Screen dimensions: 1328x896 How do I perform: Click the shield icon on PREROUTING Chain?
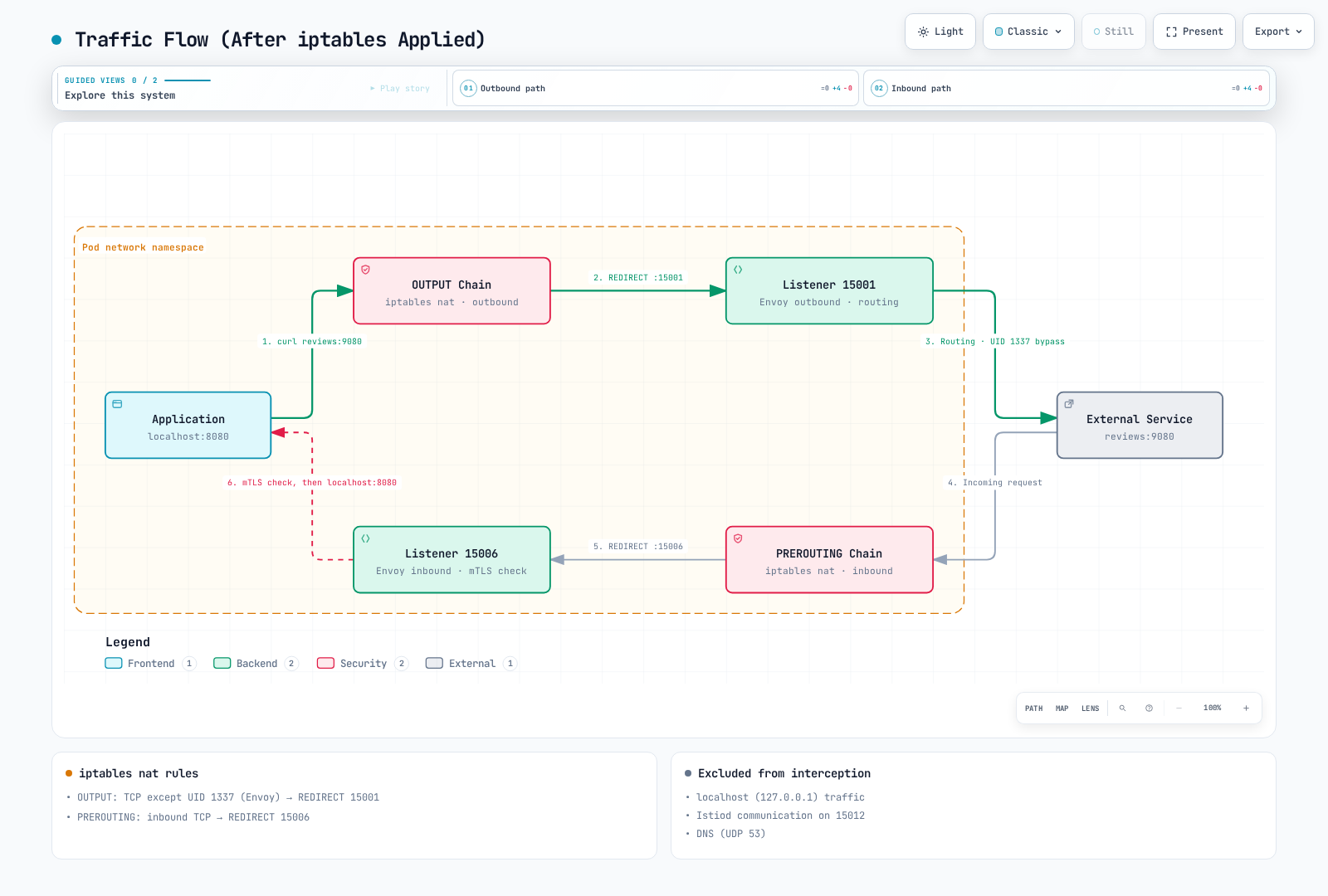point(738,538)
